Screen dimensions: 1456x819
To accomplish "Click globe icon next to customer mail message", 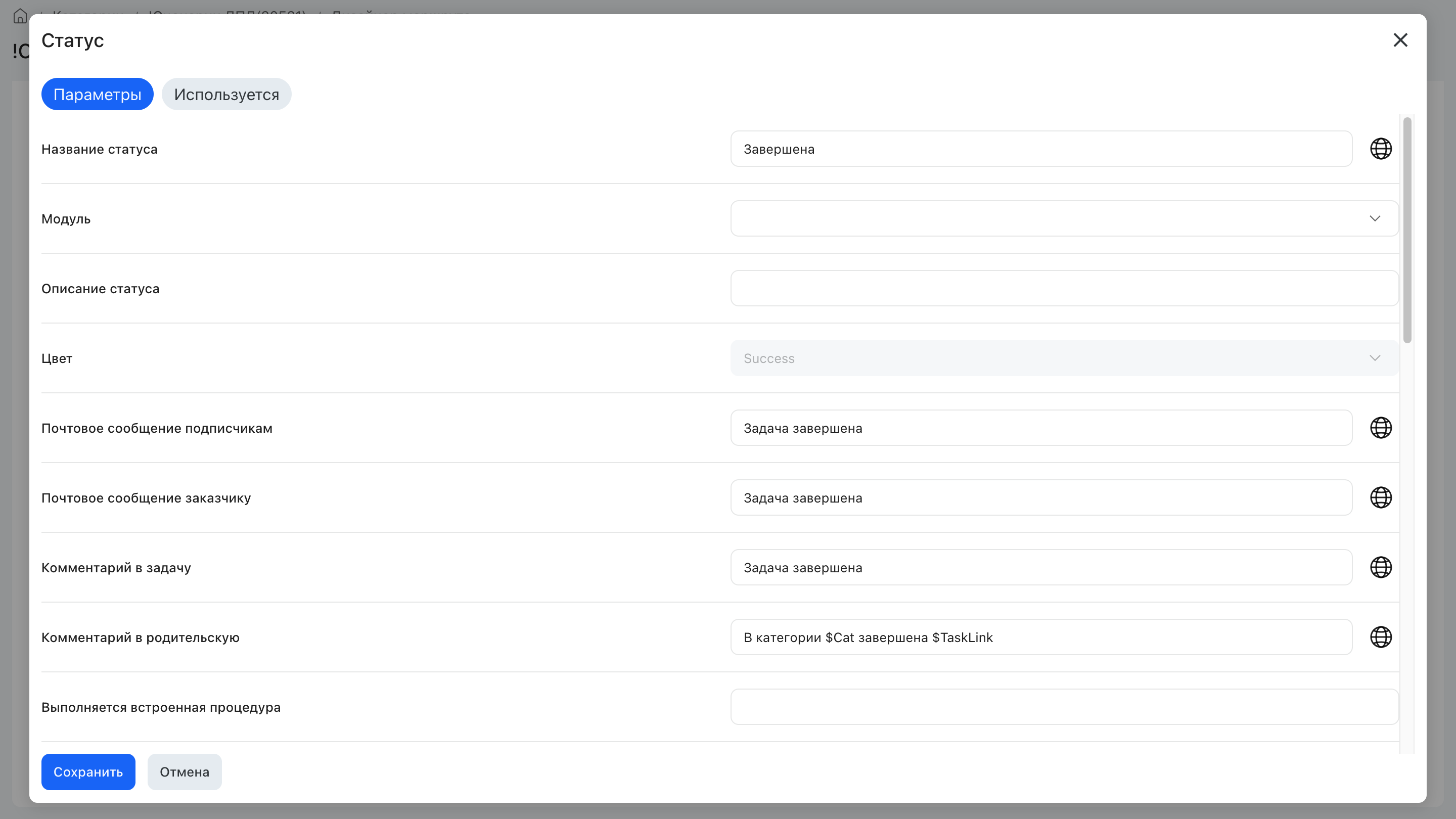I will click(x=1380, y=497).
